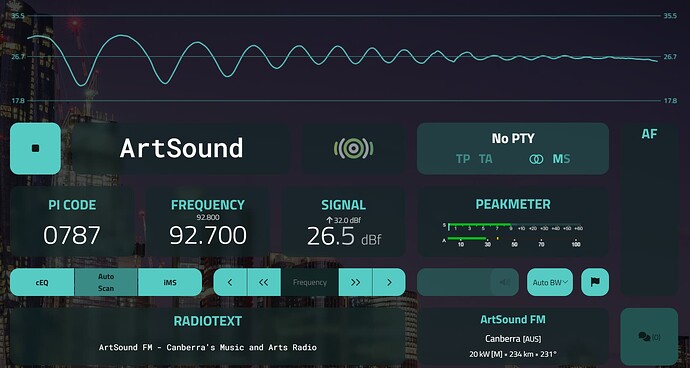The height and width of the screenshot is (368, 690).
Task: Expand the Auto BW dropdown
Action: point(550,282)
